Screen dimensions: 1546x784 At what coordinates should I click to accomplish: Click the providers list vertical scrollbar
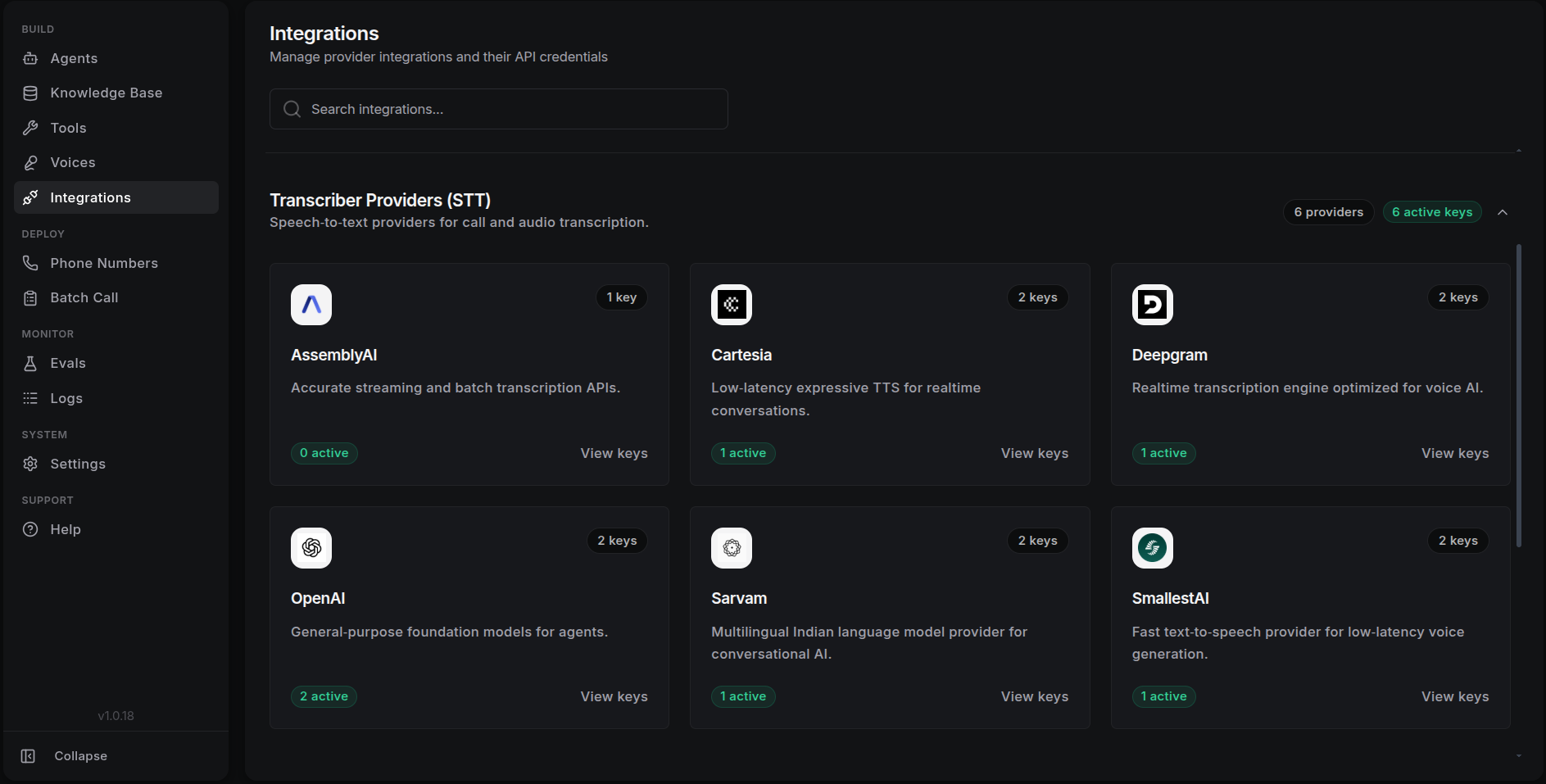[x=1519, y=396]
